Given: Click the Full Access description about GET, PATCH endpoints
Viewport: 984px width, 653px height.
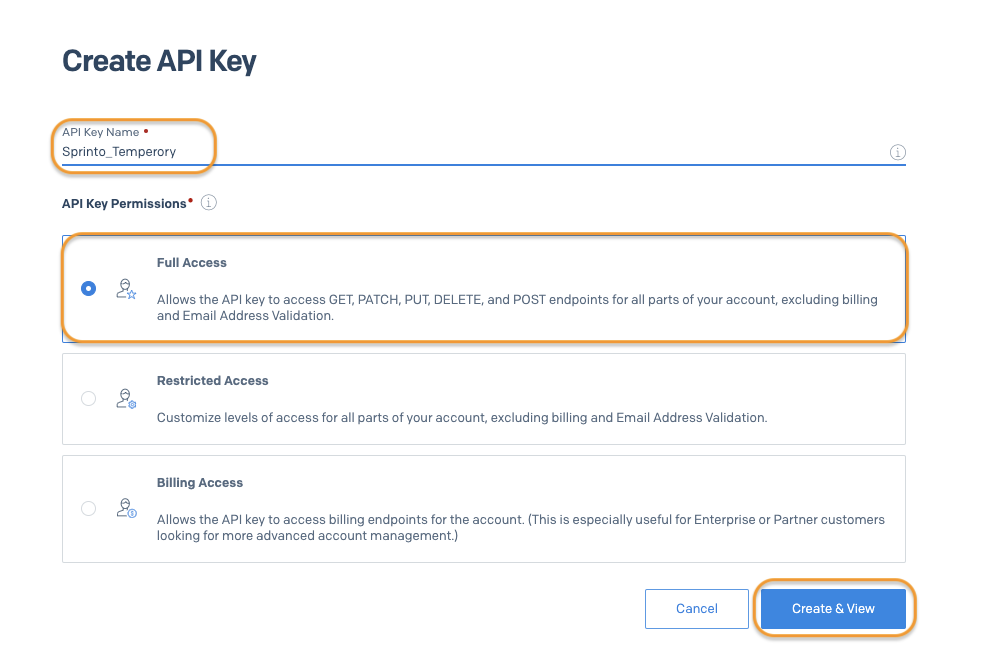Looking at the screenshot, I should (x=517, y=307).
